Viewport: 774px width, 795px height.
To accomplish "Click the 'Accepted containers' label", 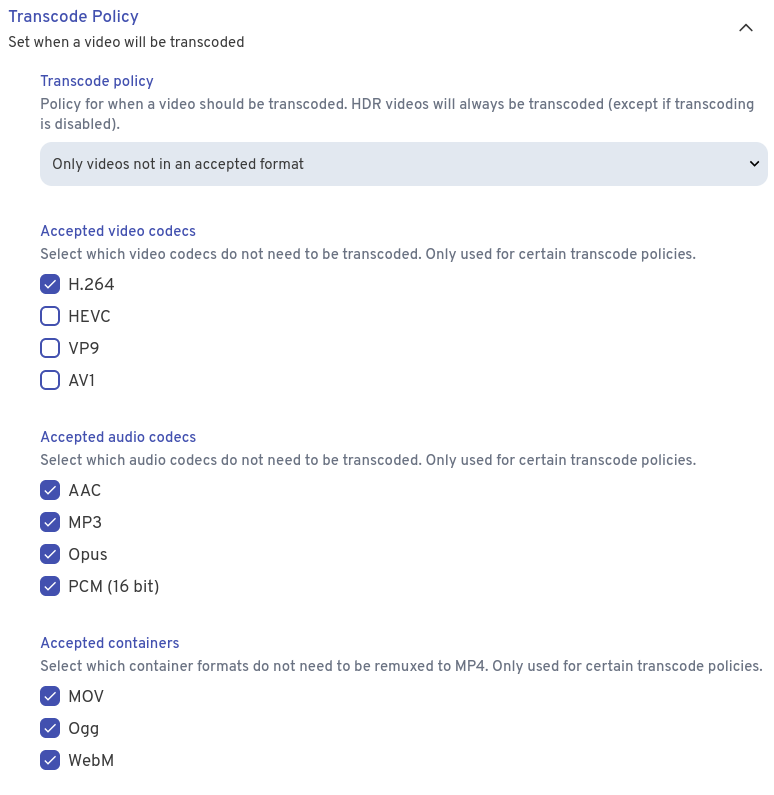I will (x=110, y=643).
